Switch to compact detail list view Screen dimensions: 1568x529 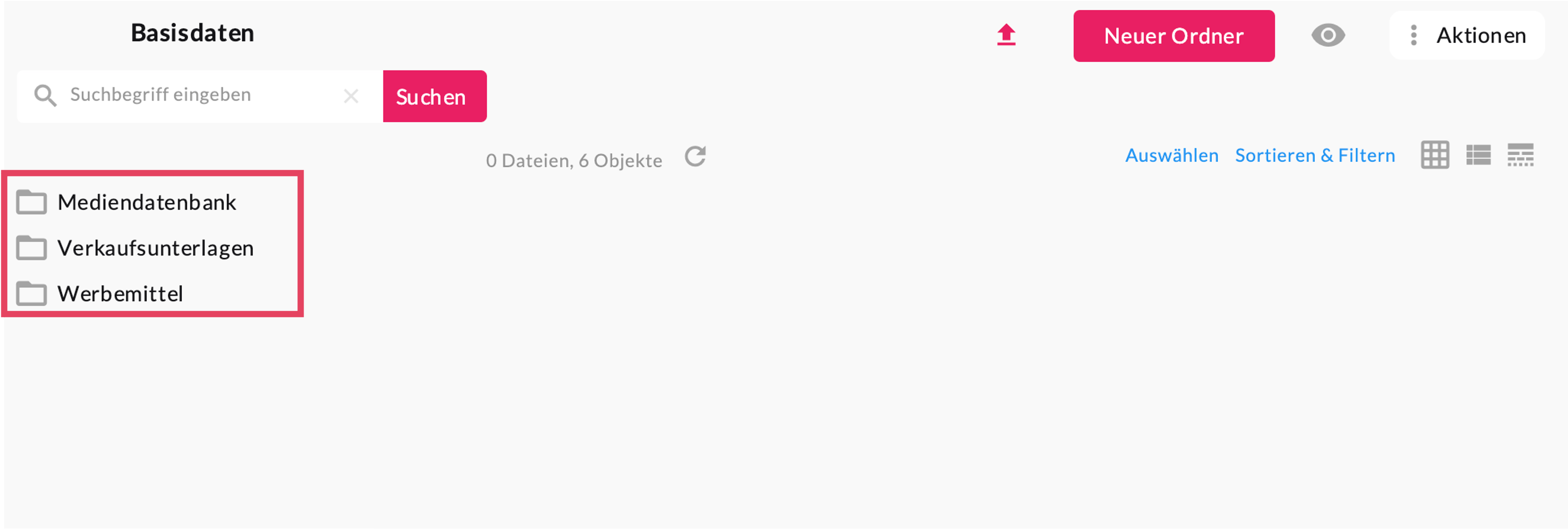point(1520,155)
